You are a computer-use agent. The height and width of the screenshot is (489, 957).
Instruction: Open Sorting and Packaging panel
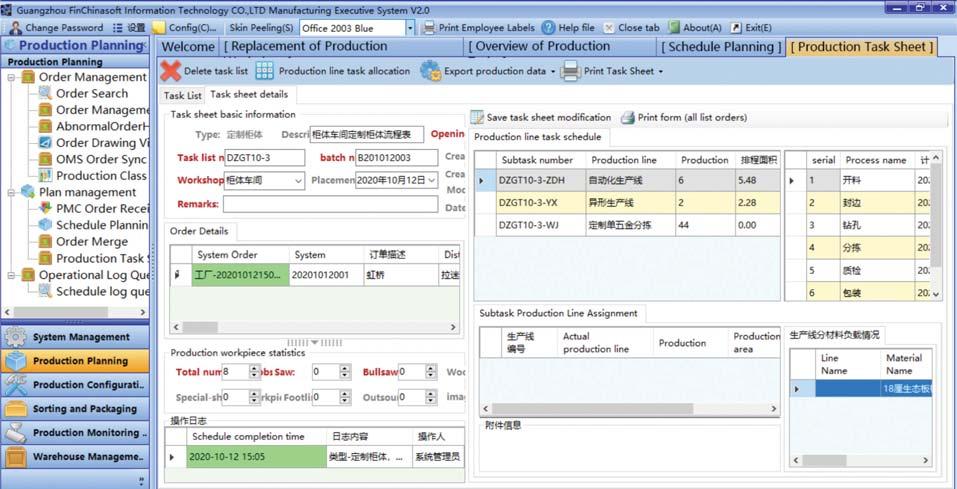click(x=75, y=408)
